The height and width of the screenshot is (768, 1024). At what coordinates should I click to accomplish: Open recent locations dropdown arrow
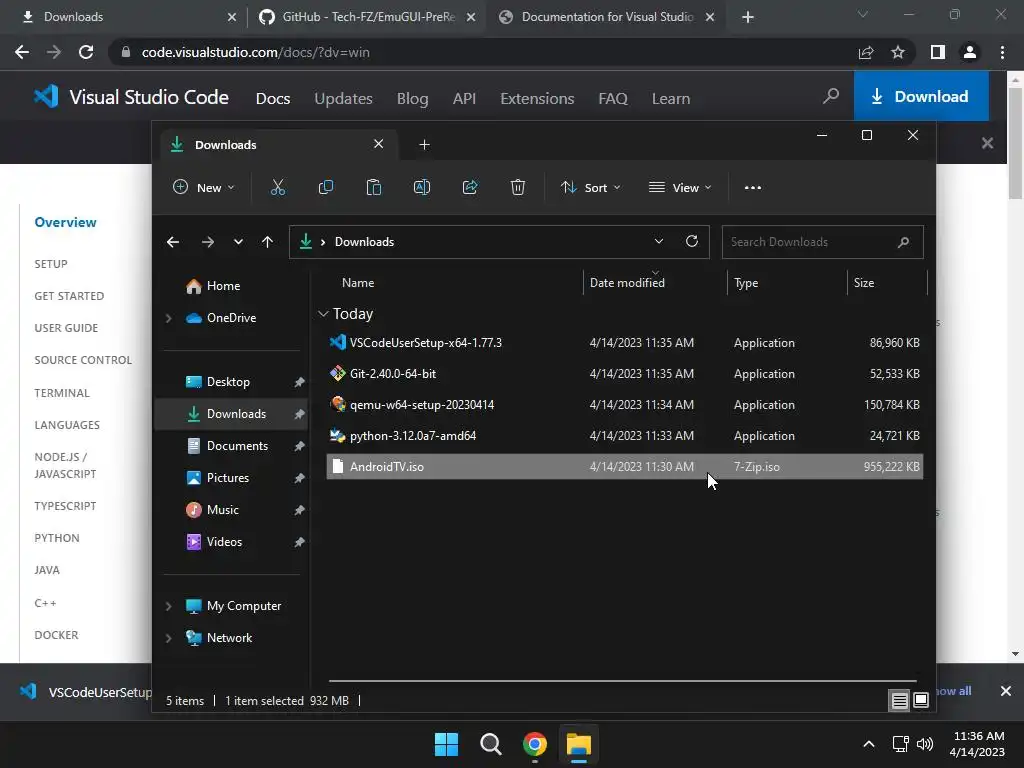(238, 242)
